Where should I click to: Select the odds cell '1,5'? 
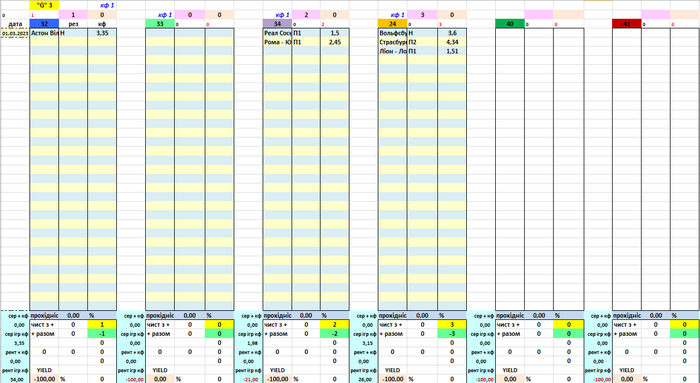(335, 33)
